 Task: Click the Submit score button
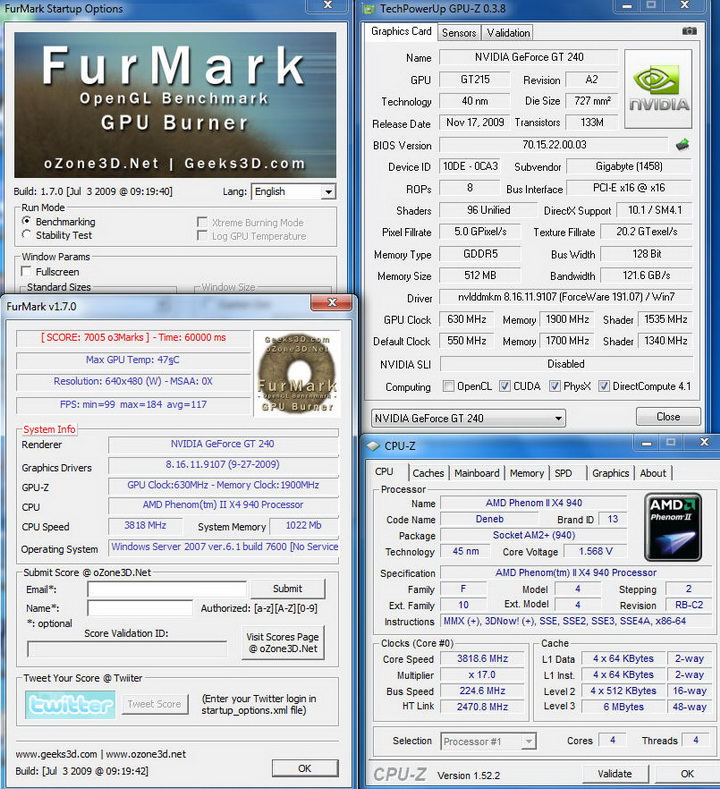(x=287, y=589)
